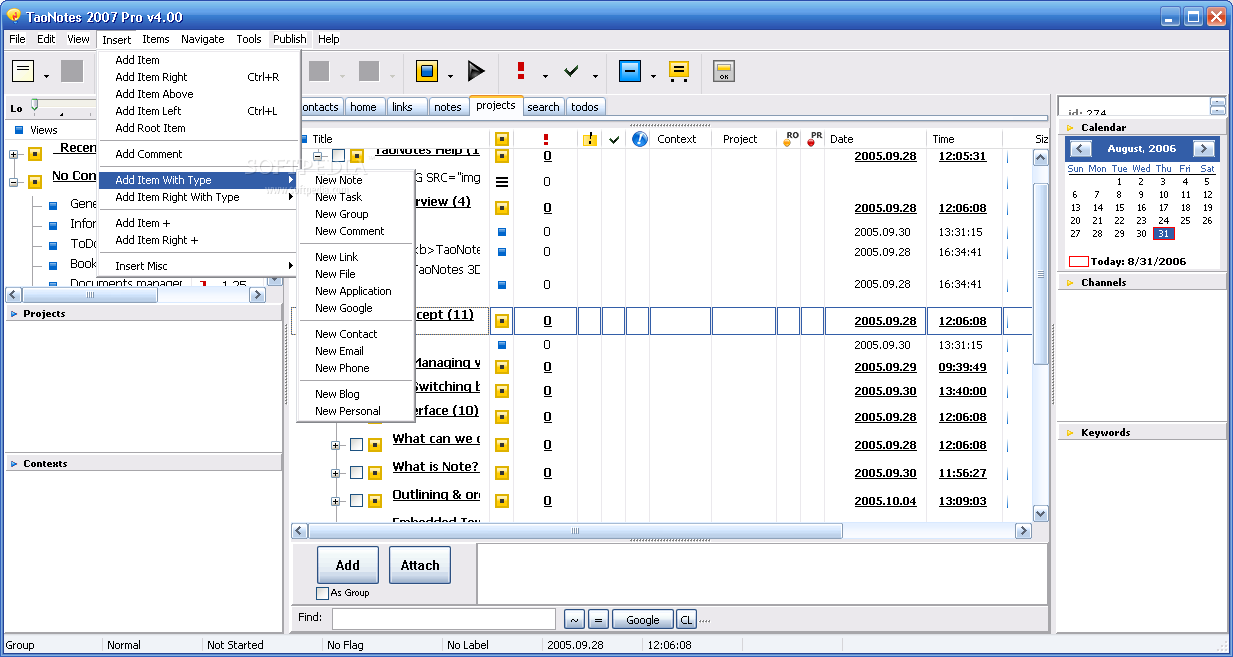Viewport: 1233px width, 657px height.
Task: Click the yellow group icon beside Recent tree item
Action: pyautogui.click(x=35, y=154)
